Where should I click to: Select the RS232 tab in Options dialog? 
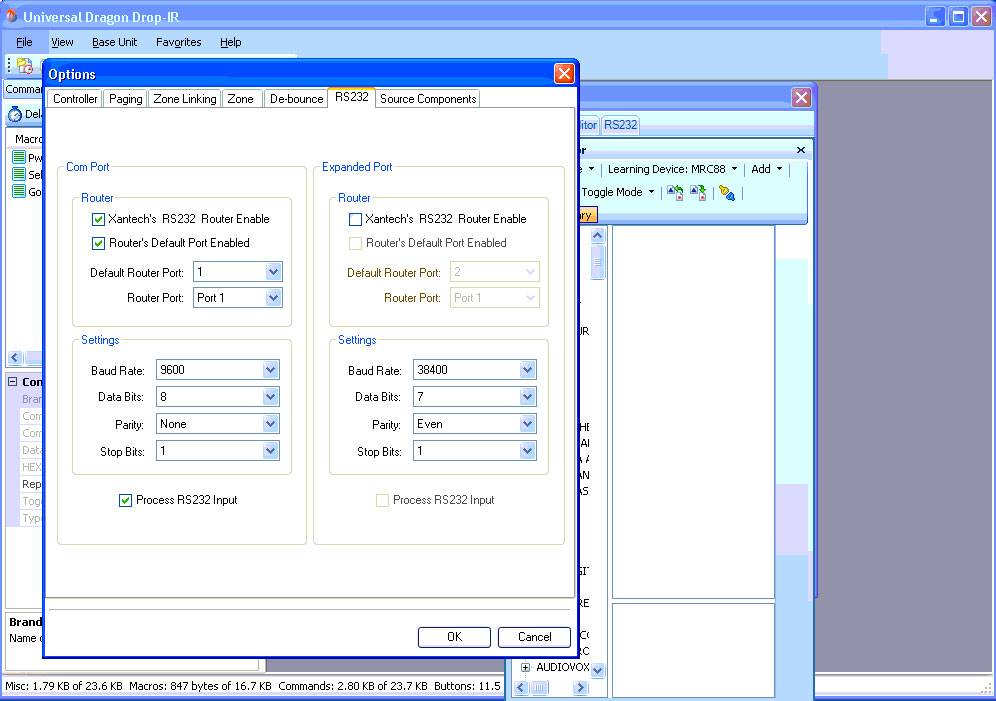click(352, 97)
